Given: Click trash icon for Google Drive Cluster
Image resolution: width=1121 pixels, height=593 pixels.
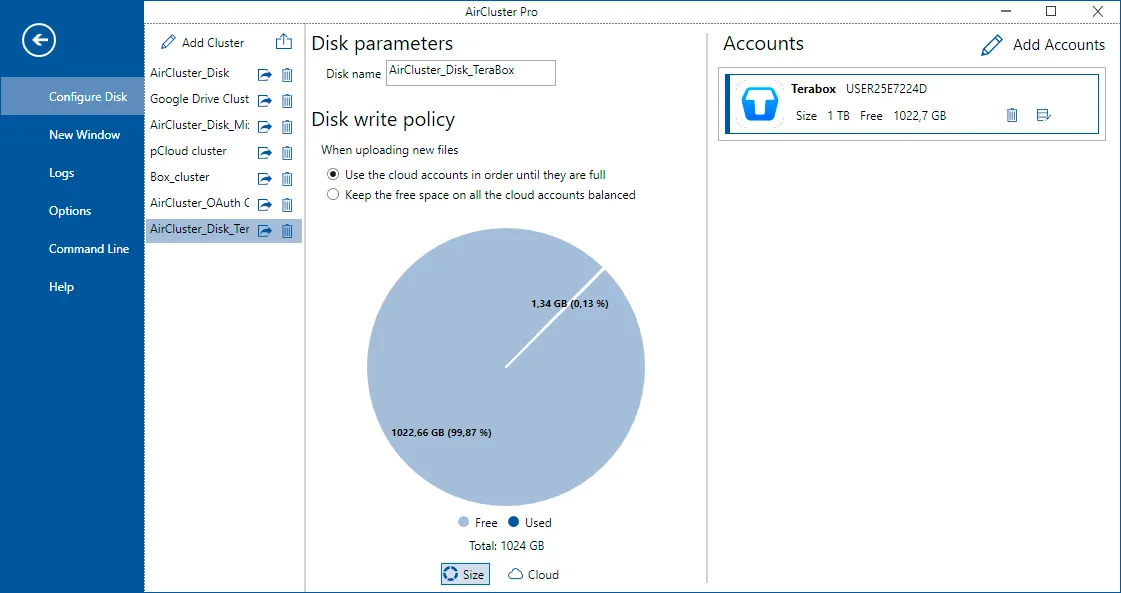Looking at the screenshot, I should (287, 100).
